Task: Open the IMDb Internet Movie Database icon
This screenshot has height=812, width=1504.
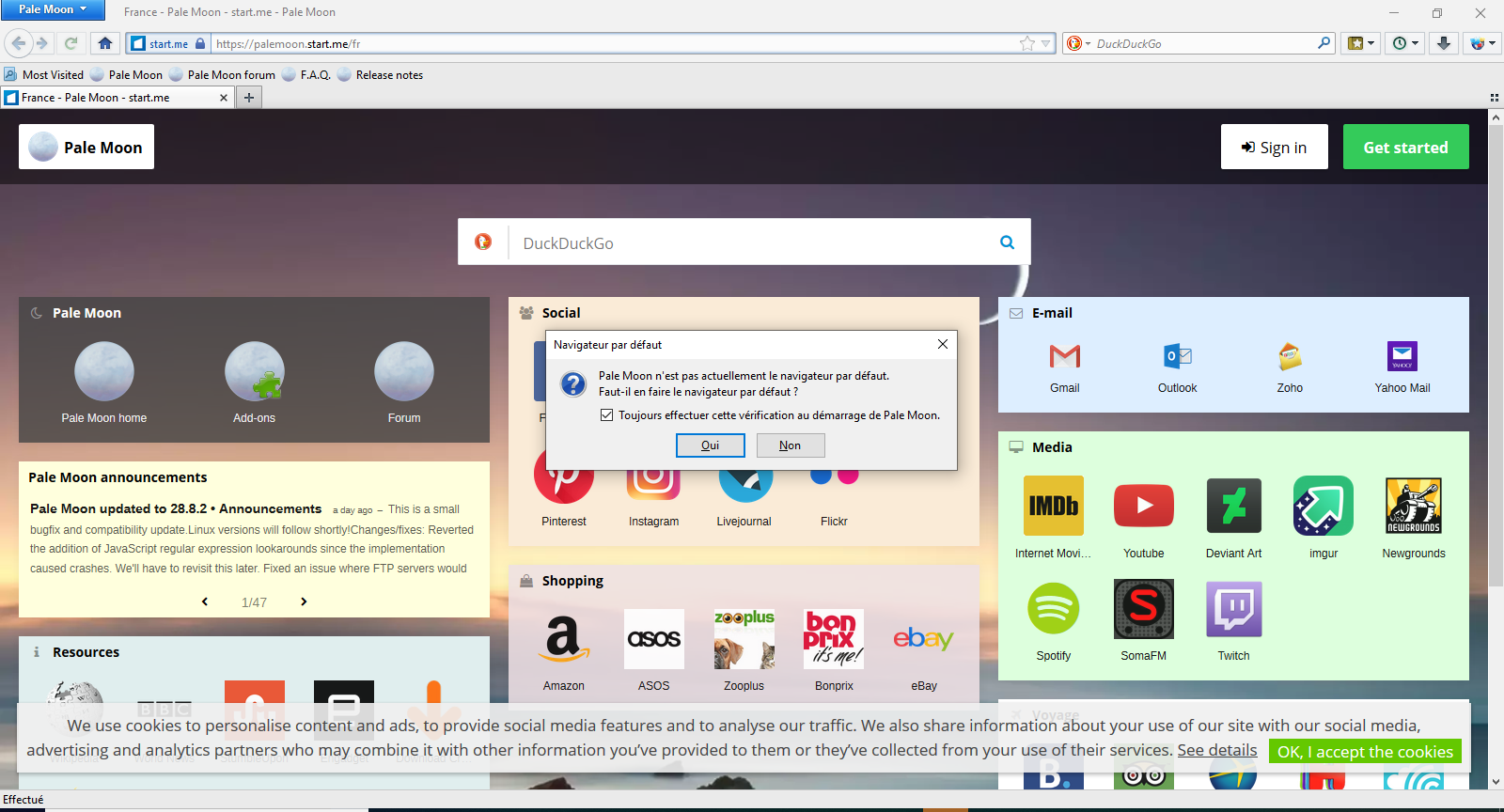Action: pos(1053,506)
